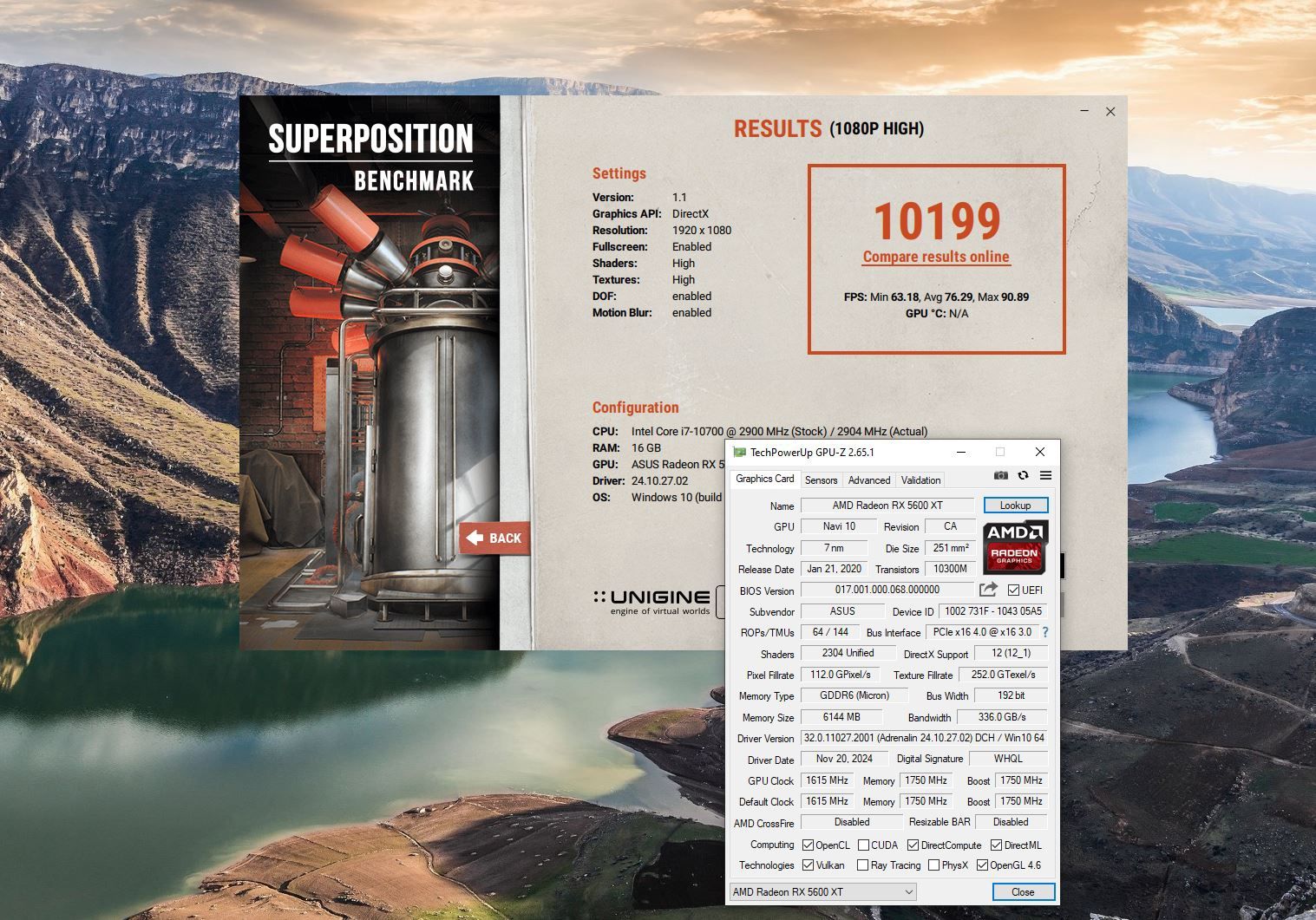Screen dimensions: 1316x920
Task: Click the AMD Radeon Graphics logo
Action: (1015, 546)
